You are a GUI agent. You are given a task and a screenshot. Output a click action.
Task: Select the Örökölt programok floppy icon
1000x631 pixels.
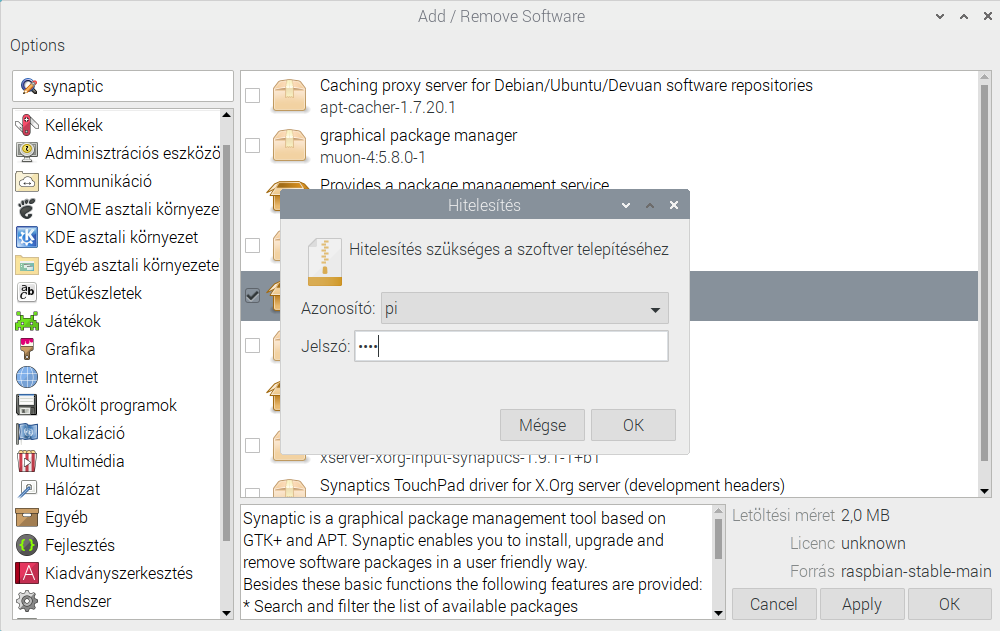pyautogui.click(x=27, y=405)
